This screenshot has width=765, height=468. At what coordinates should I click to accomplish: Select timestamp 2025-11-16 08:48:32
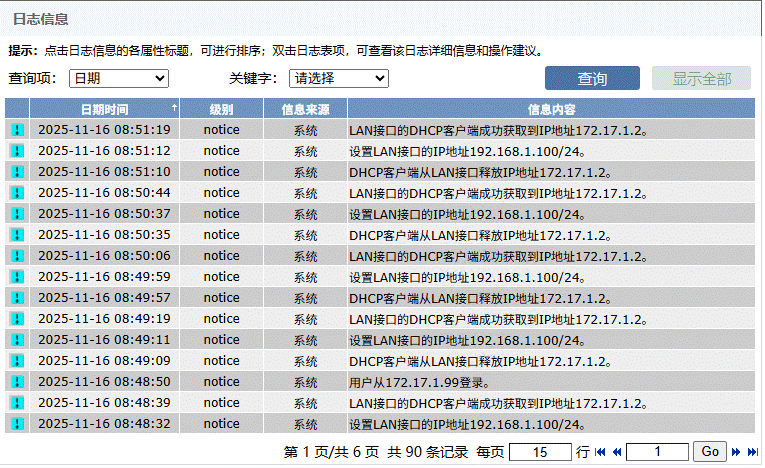click(104, 424)
